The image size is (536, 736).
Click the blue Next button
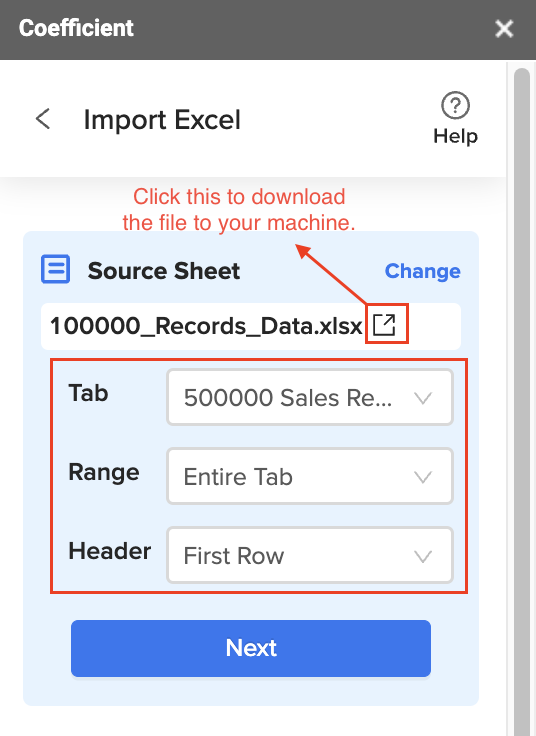tap(251, 648)
